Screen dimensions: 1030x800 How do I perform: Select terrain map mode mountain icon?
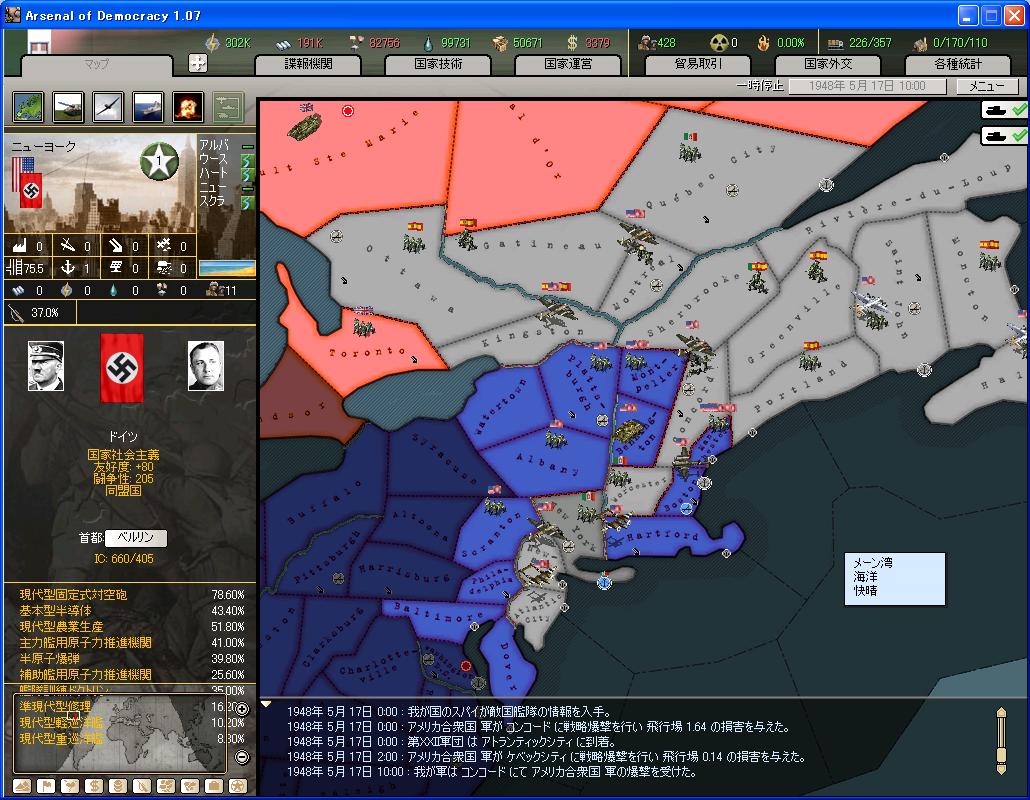tap(22, 786)
